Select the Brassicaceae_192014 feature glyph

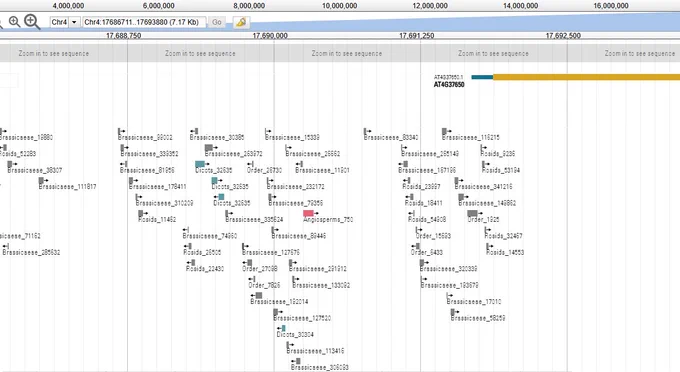[x=259, y=295]
